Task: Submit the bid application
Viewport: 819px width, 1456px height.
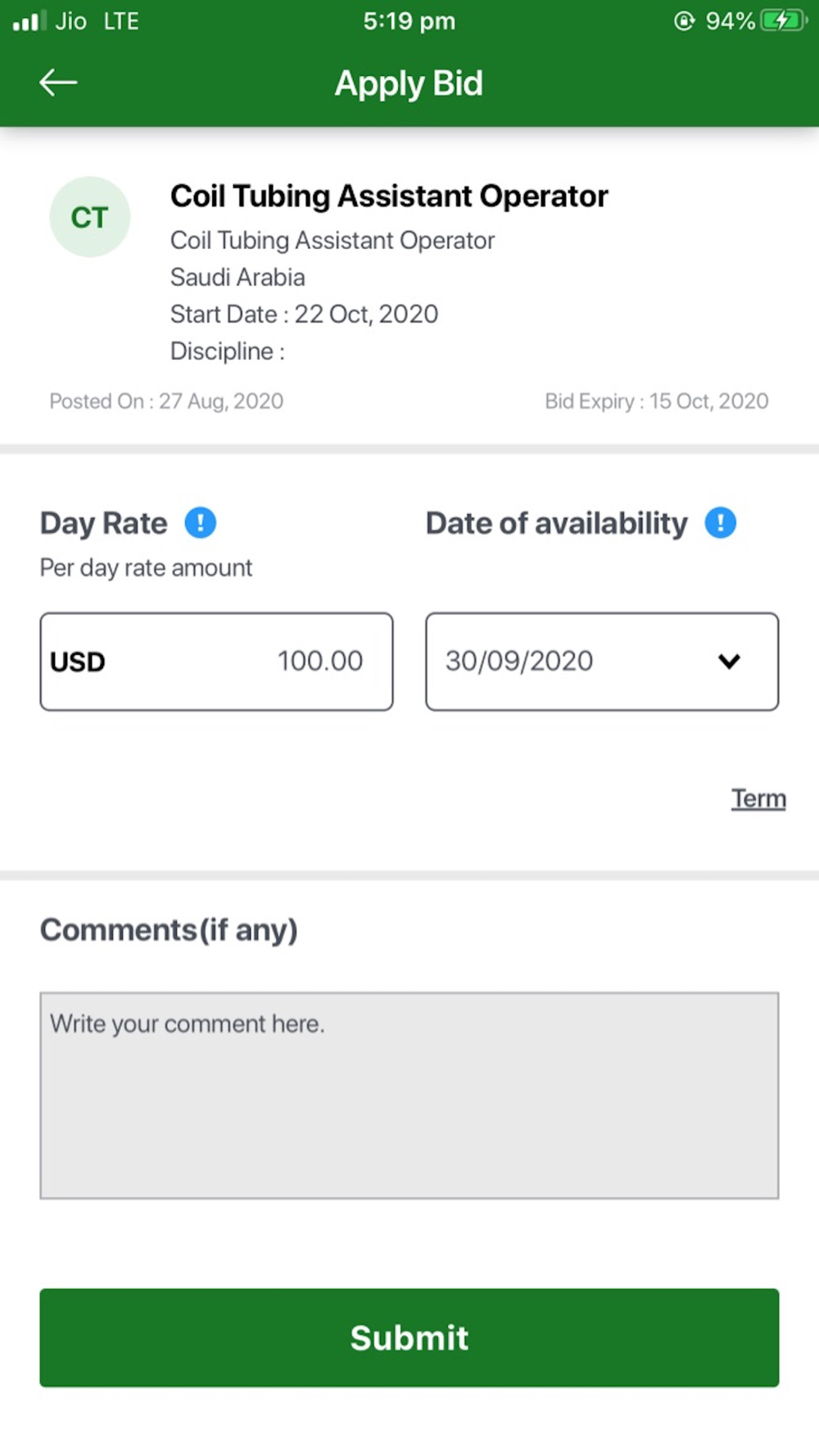Action: pyautogui.click(x=409, y=1337)
